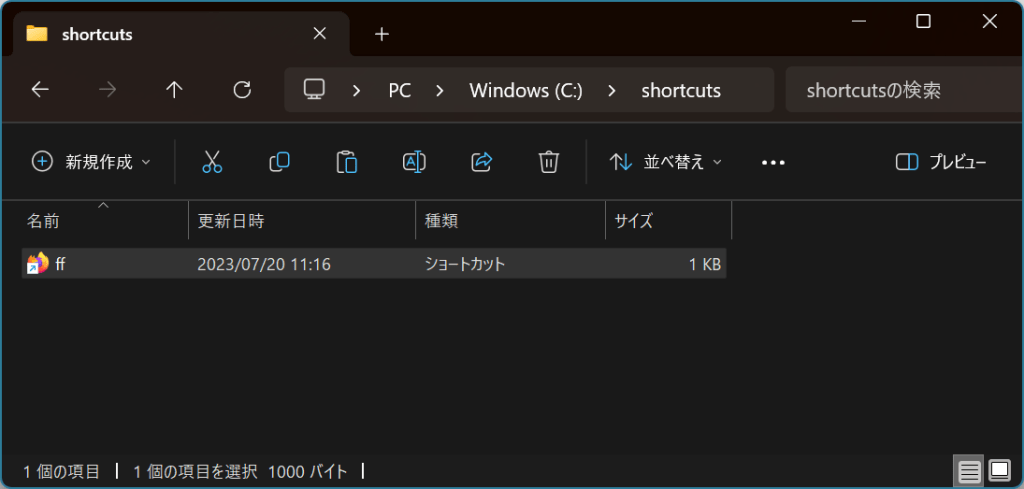
Task: Toggle the プレビュー preview pane
Action: [941, 162]
